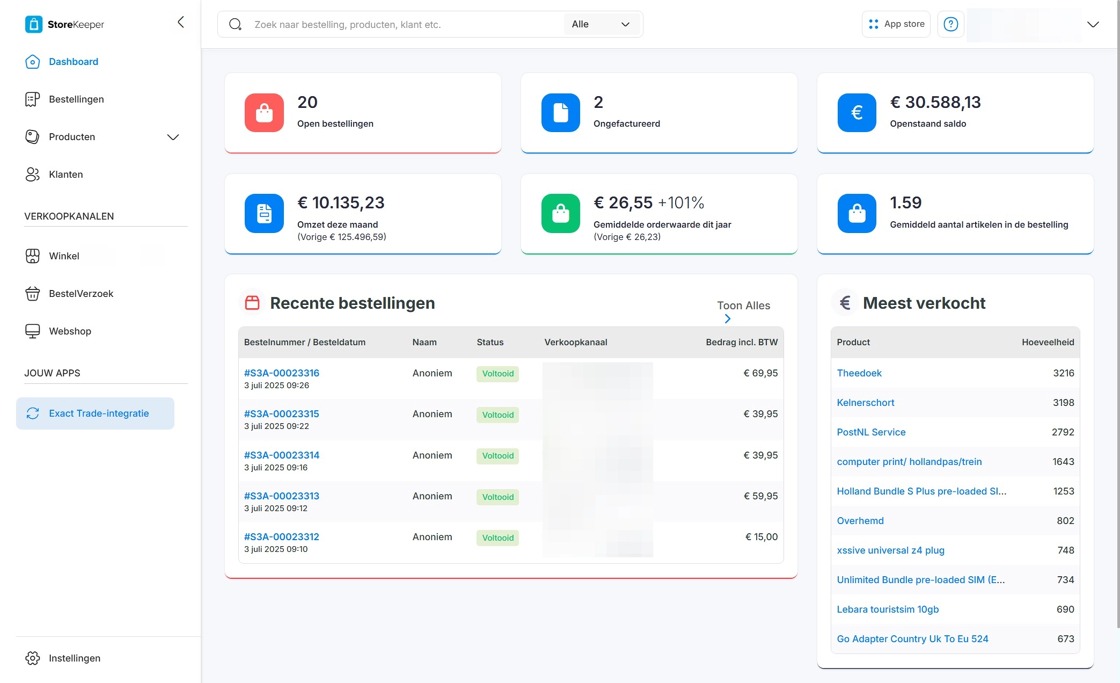Click the Voltooid status of order #S3A-00023312

tap(498, 538)
